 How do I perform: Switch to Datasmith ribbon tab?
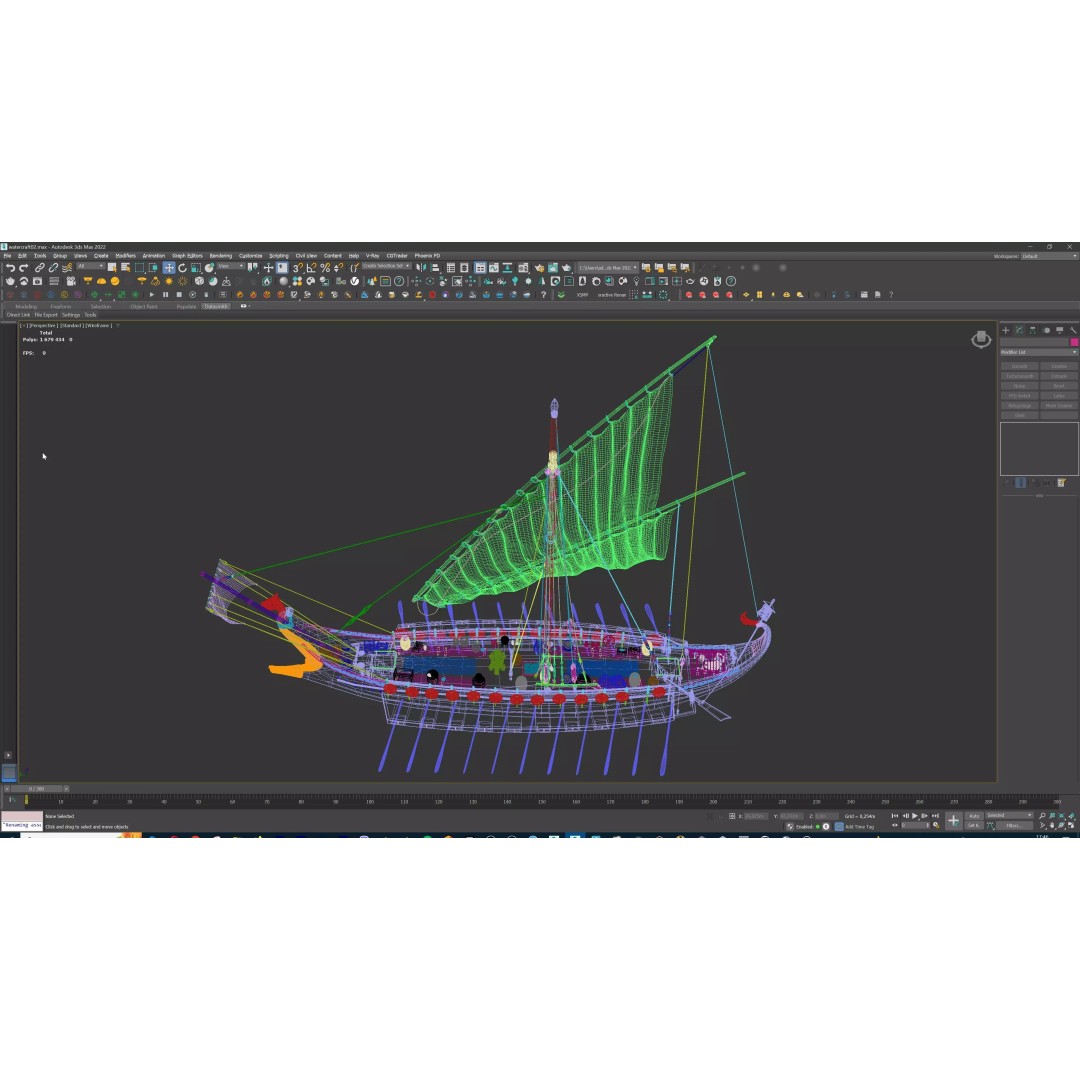point(216,307)
